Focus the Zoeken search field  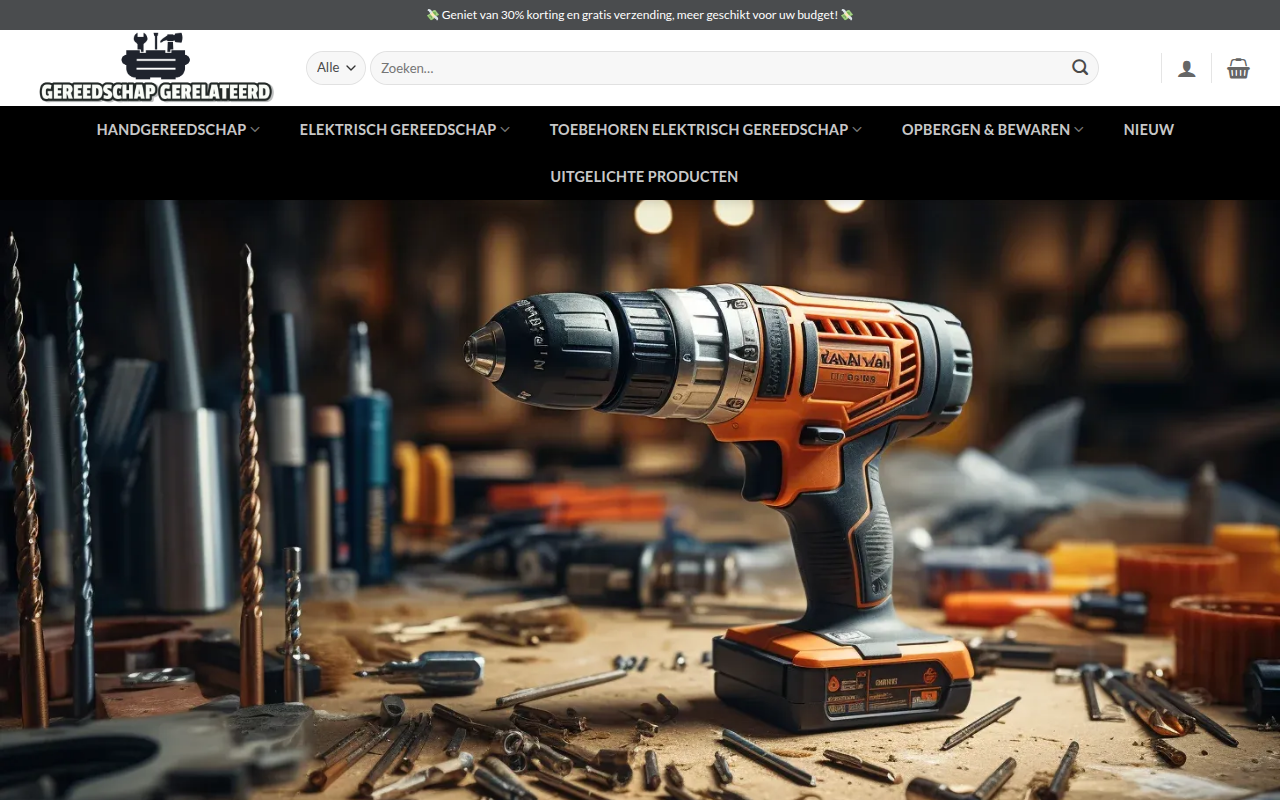(x=734, y=68)
